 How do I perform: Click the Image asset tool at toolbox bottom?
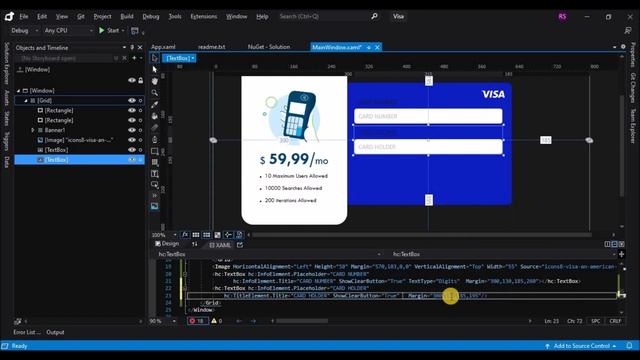[x=155, y=206]
